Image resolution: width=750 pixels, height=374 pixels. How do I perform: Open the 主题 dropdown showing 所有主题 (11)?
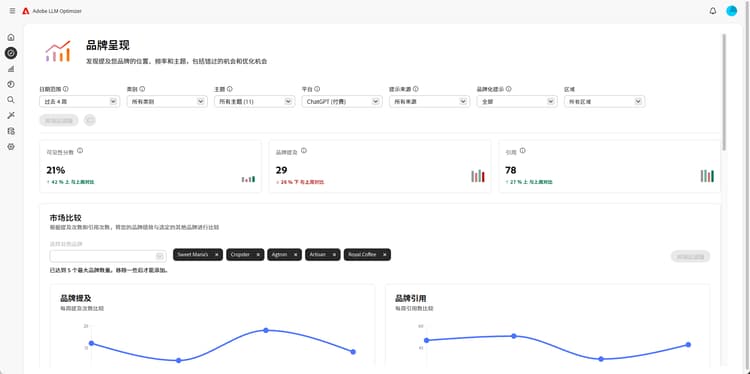pyautogui.click(x=254, y=101)
